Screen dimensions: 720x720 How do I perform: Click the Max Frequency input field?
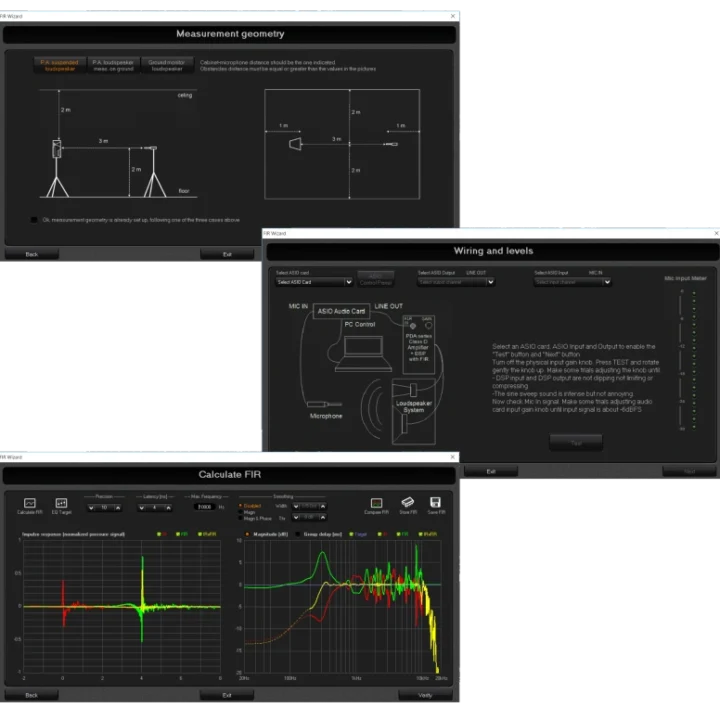tap(204, 507)
